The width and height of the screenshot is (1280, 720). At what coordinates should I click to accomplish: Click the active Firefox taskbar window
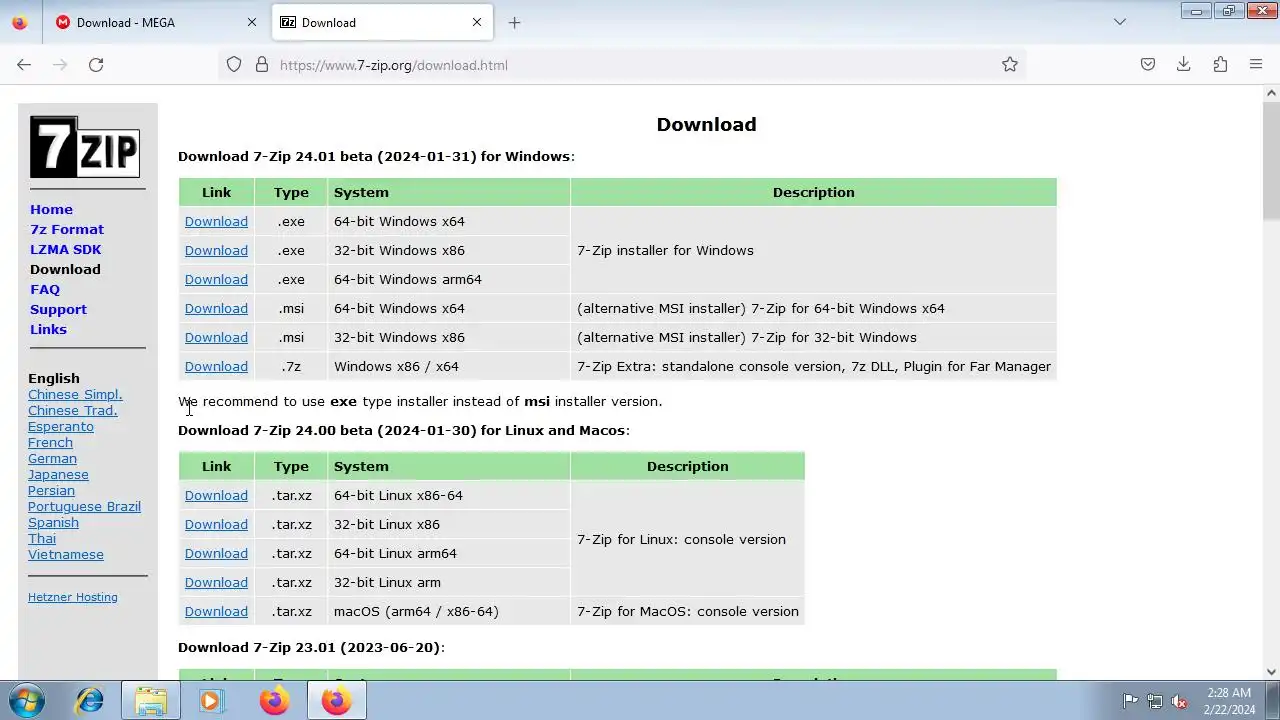[336, 701]
